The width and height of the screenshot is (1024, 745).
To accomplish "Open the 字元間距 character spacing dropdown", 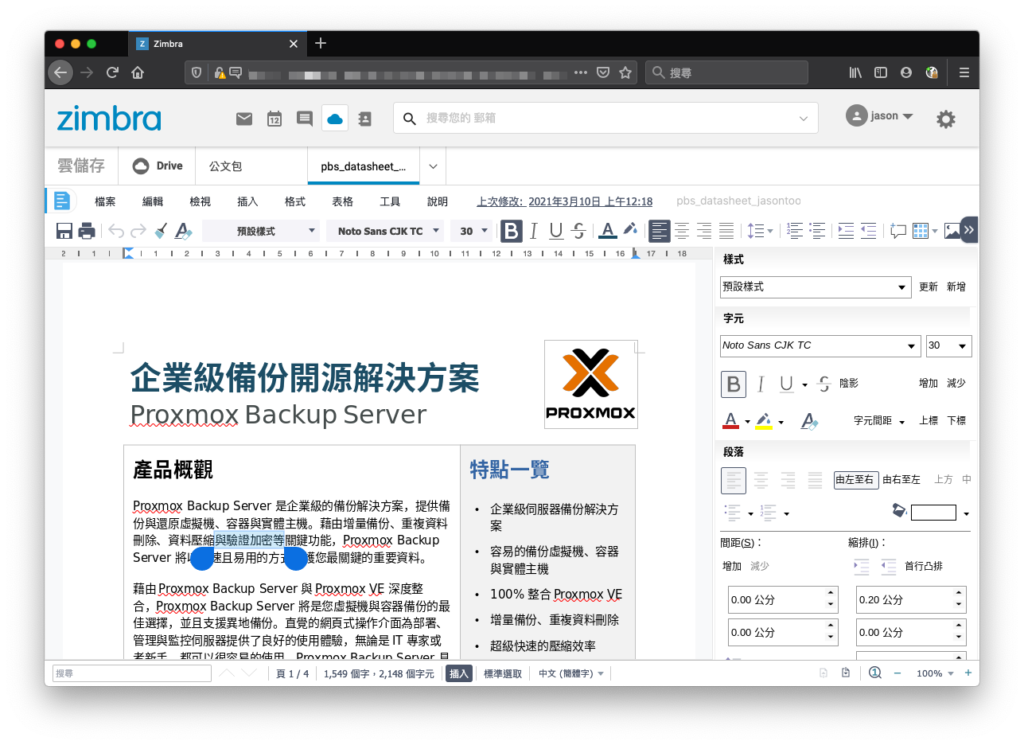I will pyautogui.click(x=878, y=421).
